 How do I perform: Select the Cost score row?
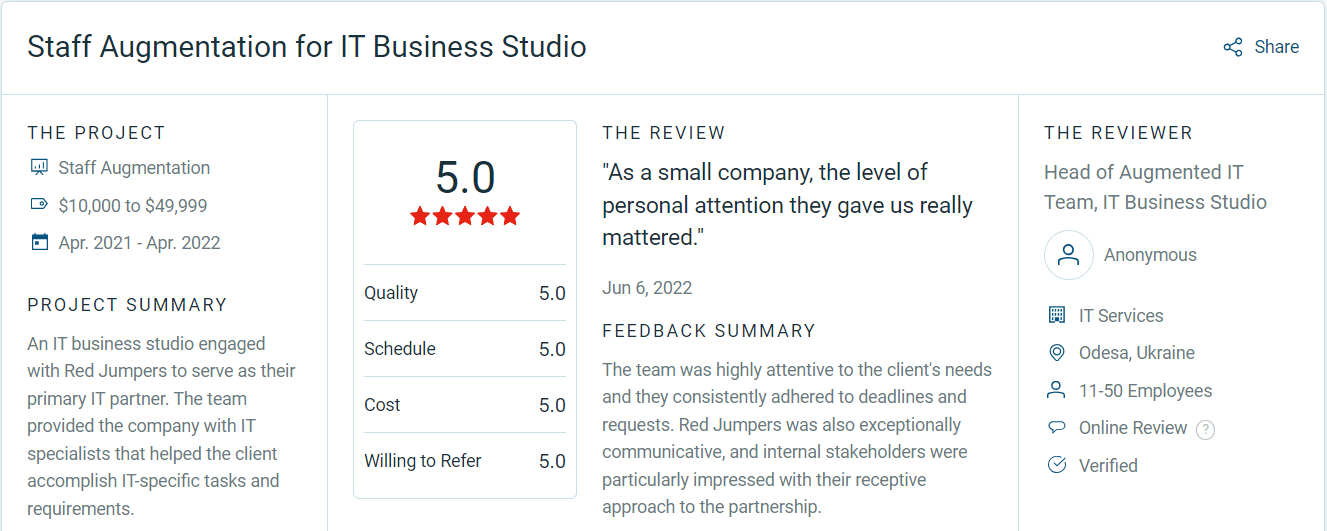[465, 405]
